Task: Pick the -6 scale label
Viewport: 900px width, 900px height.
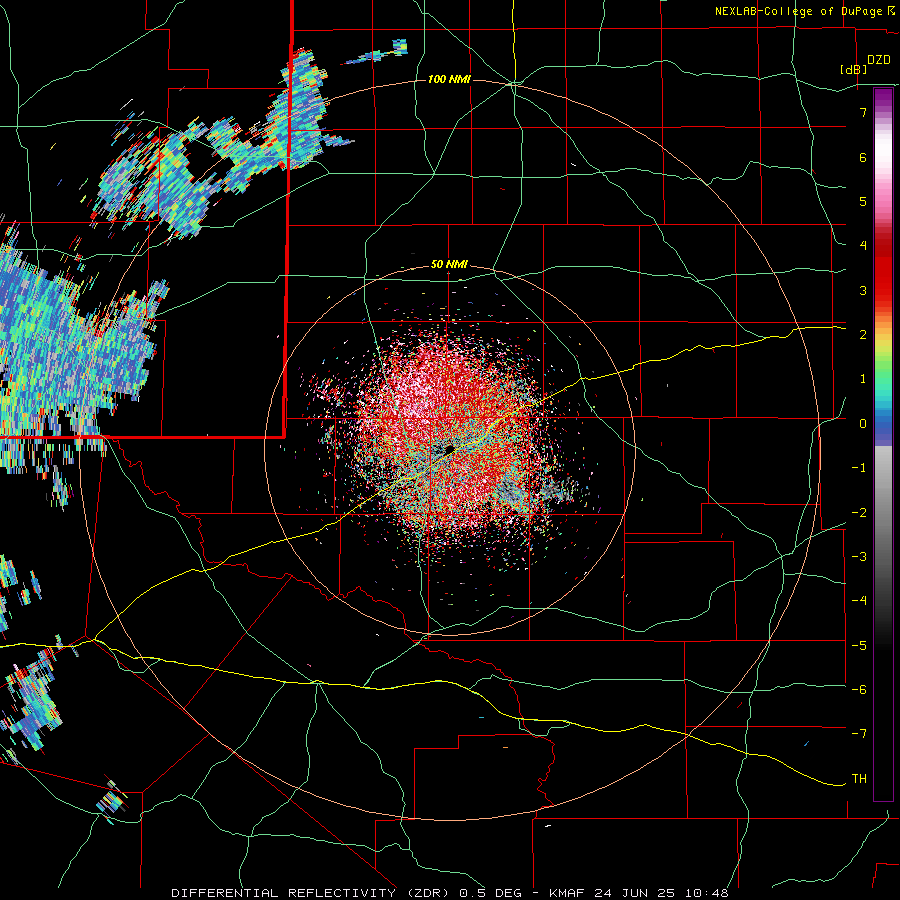Action: pos(859,690)
